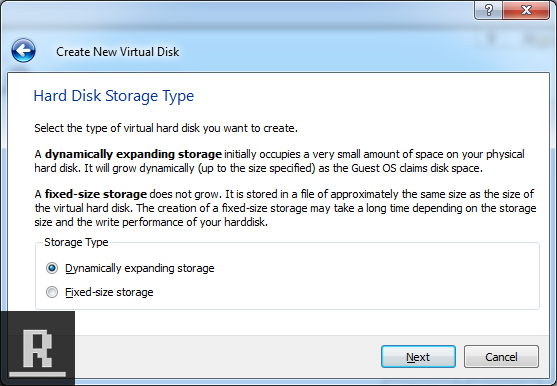Click the 'Dynamically expanding storage' option label

point(140,268)
